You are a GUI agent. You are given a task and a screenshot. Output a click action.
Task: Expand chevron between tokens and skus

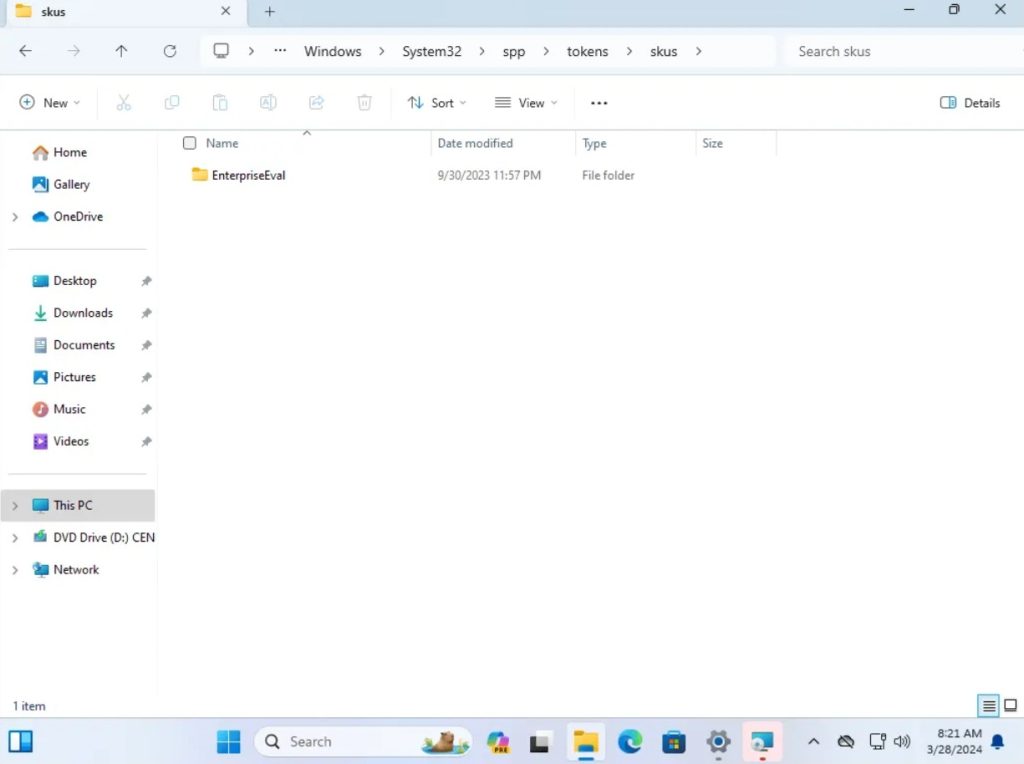pos(629,51)
